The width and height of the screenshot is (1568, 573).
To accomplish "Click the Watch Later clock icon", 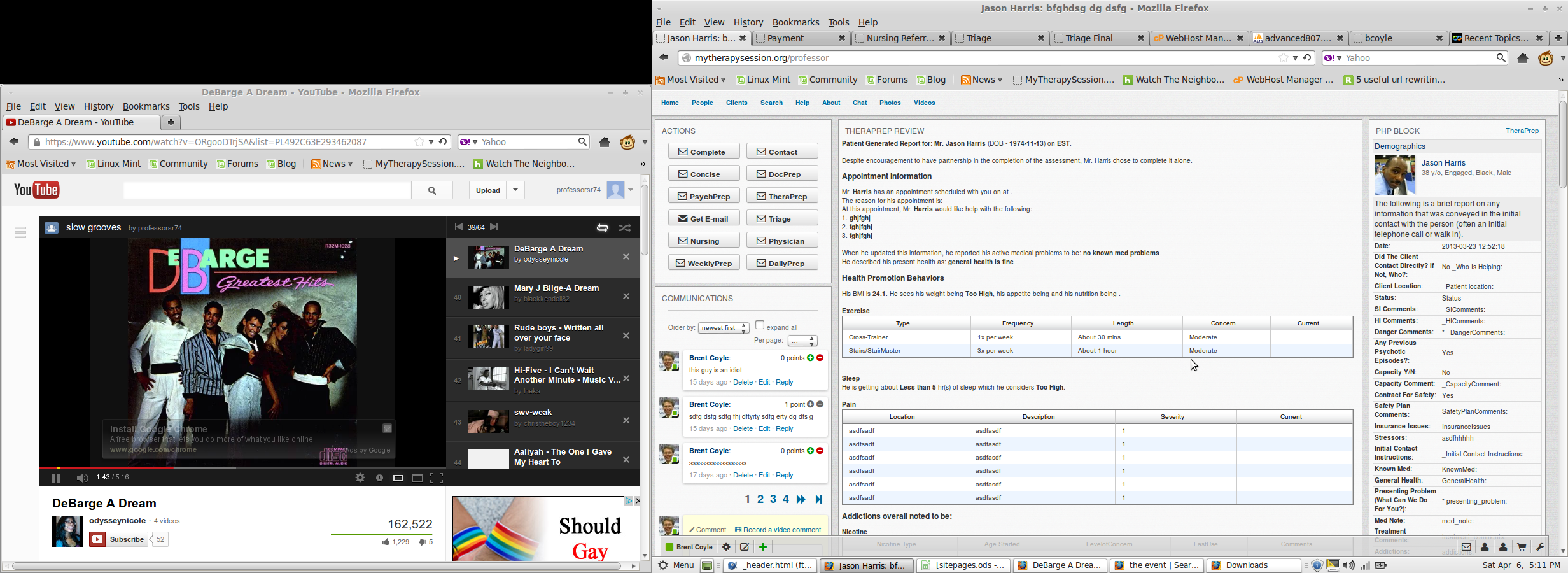I will tap(380, 478).
